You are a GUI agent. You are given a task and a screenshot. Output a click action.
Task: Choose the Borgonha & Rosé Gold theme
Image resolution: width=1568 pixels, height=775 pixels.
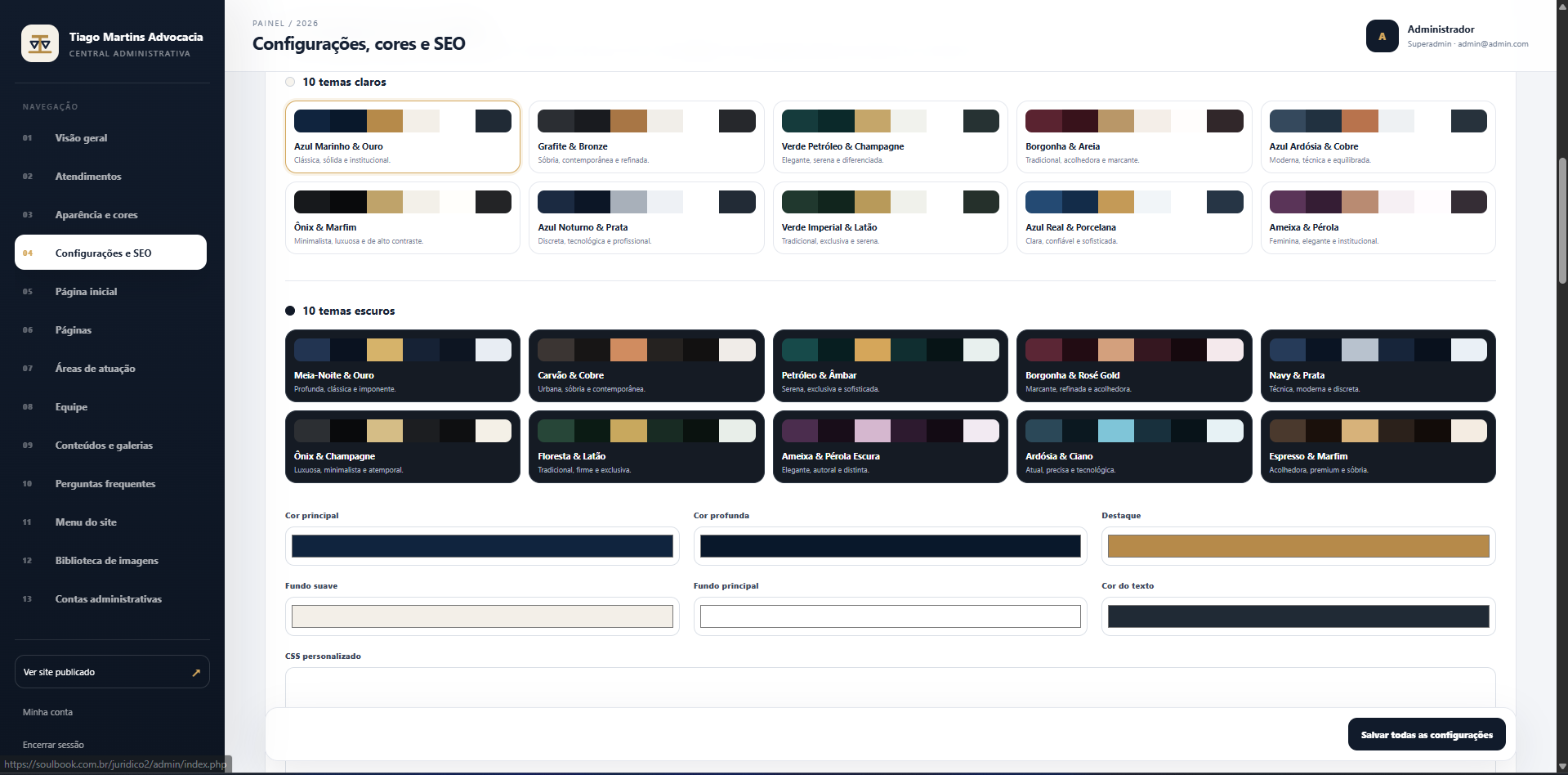1134,366
